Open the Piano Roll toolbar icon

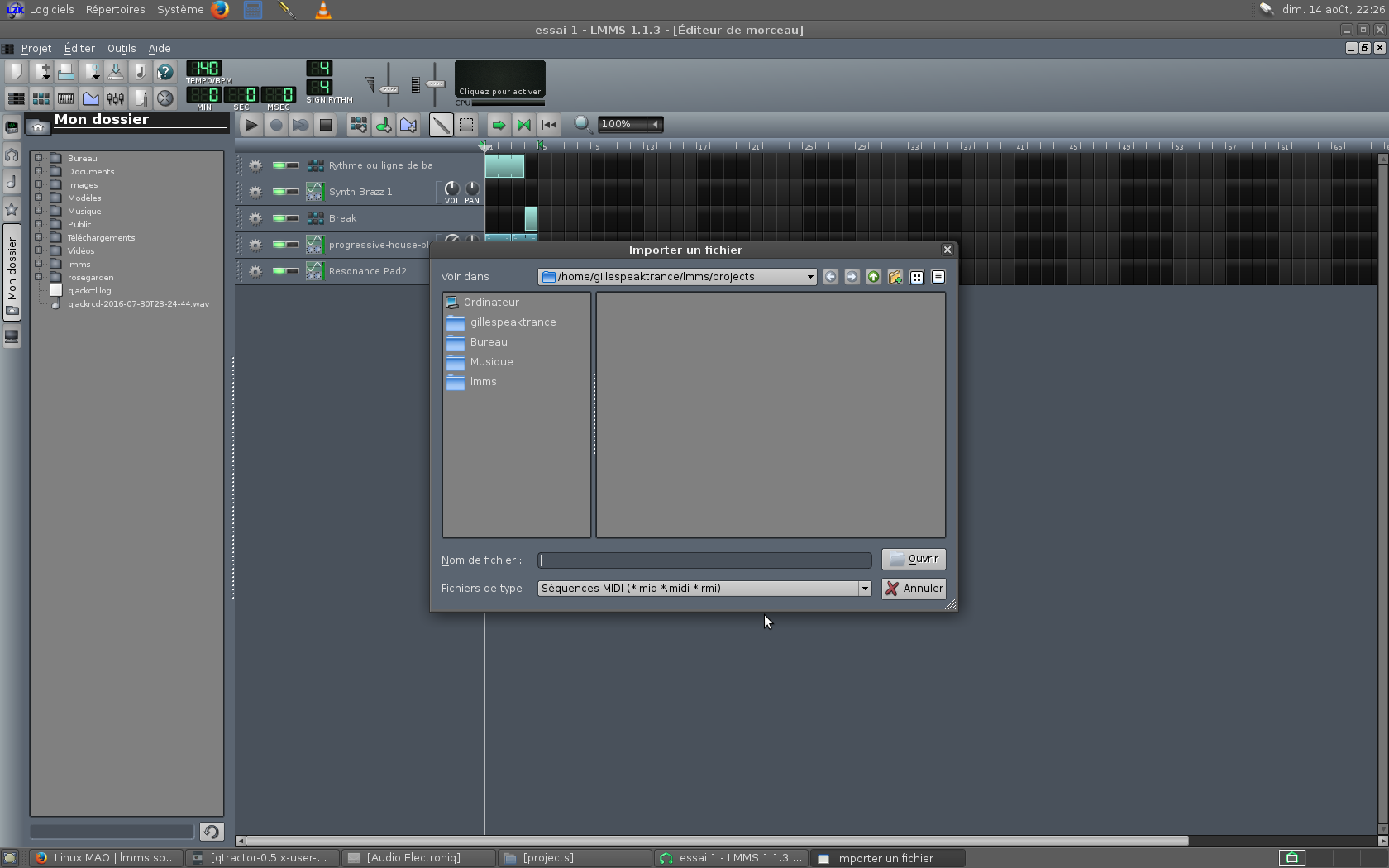(65, 98)
